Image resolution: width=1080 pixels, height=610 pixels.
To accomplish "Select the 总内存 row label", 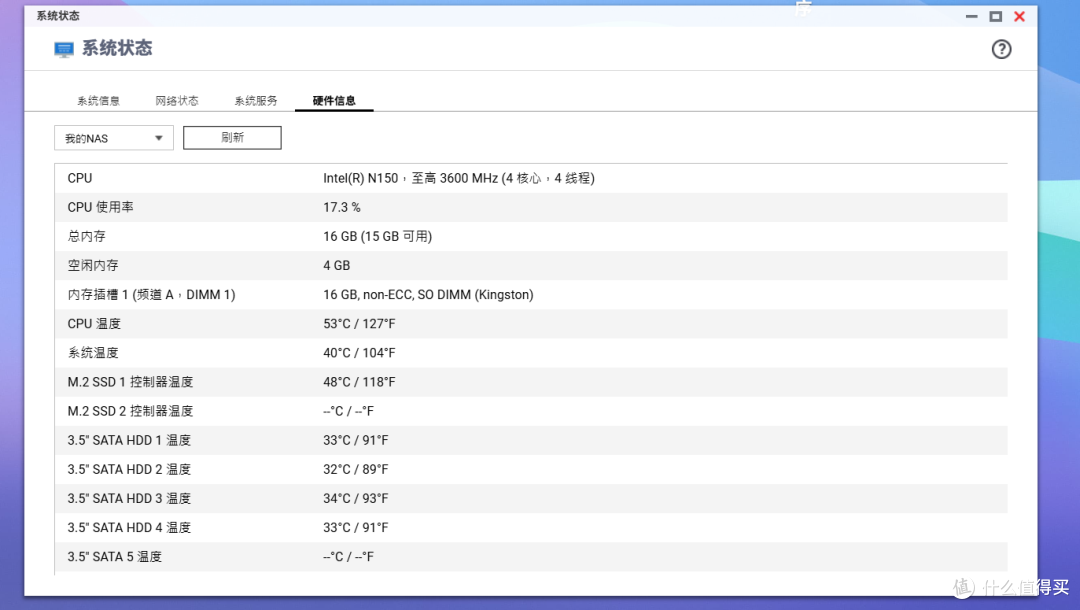I will click(x=87, y=236).
